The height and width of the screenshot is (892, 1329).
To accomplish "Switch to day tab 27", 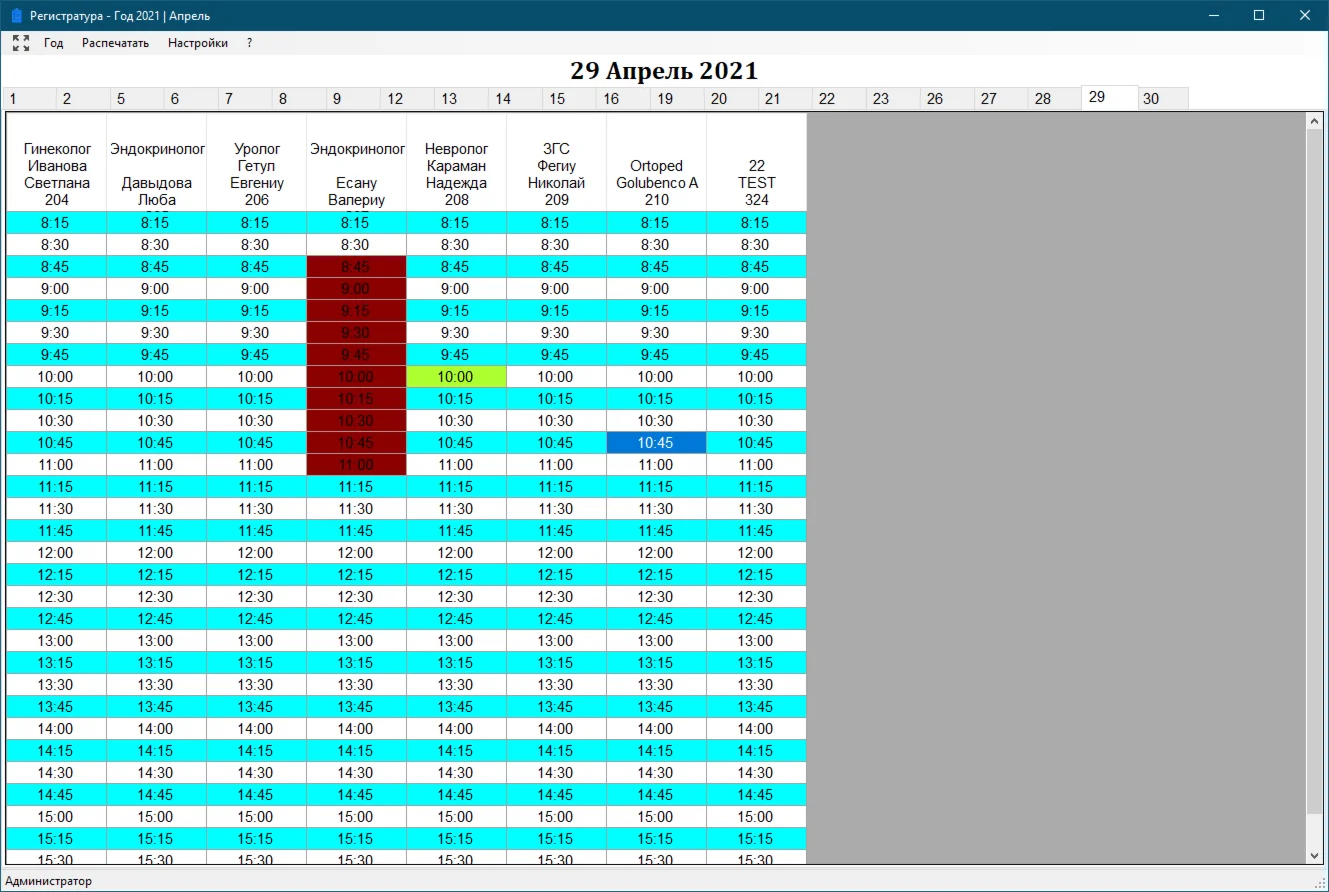I will [1001, 99].
